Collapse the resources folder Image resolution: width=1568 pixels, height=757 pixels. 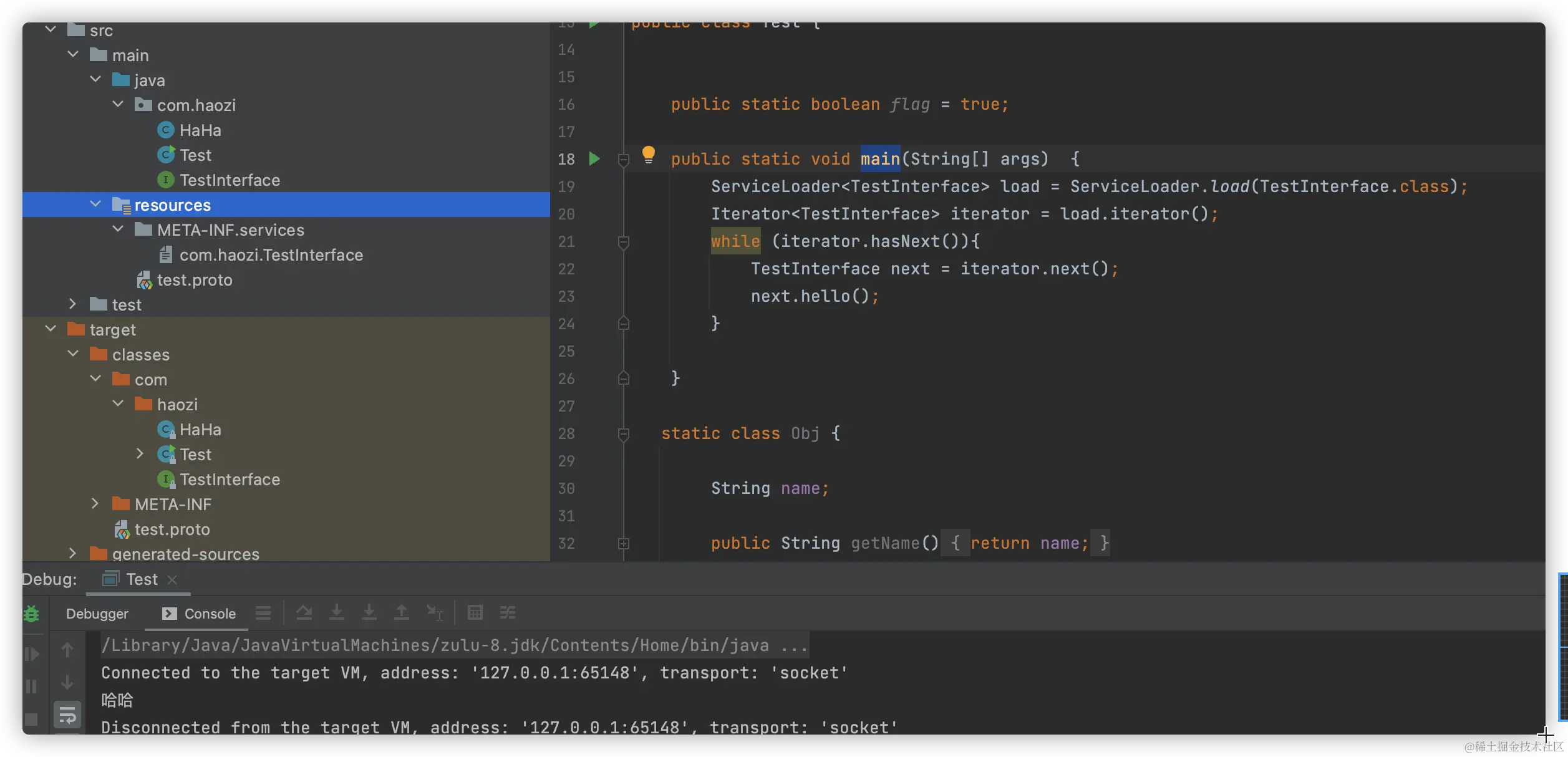95,205
